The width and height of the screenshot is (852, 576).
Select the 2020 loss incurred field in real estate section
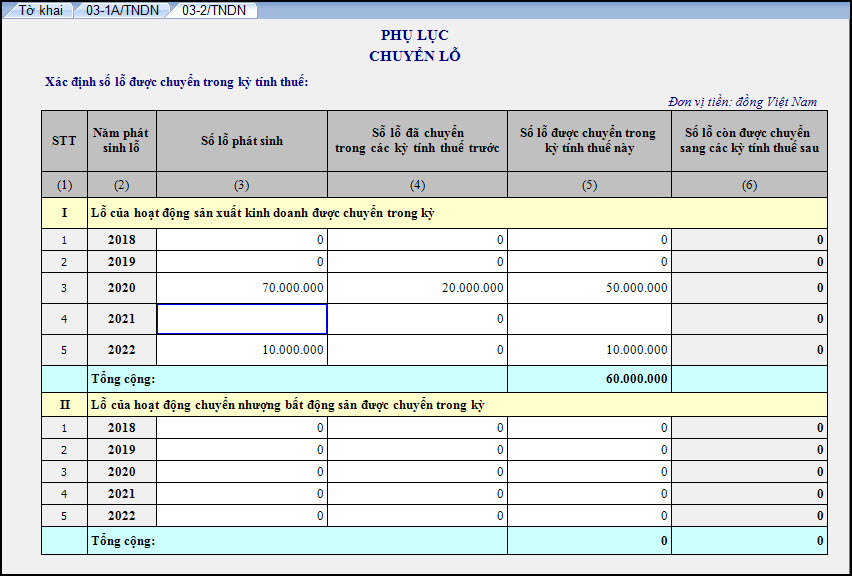242,472
